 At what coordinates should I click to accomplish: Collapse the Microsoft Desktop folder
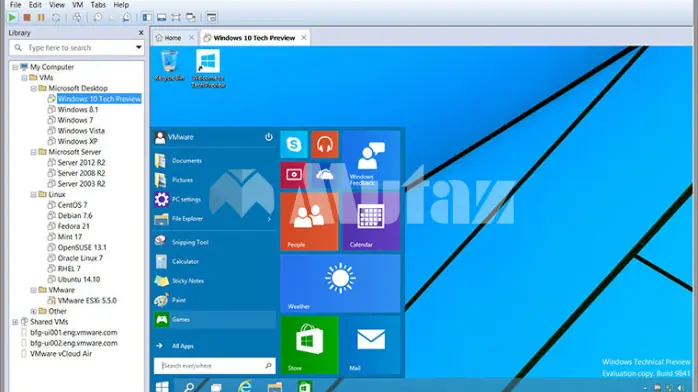[x=33, y=89]
